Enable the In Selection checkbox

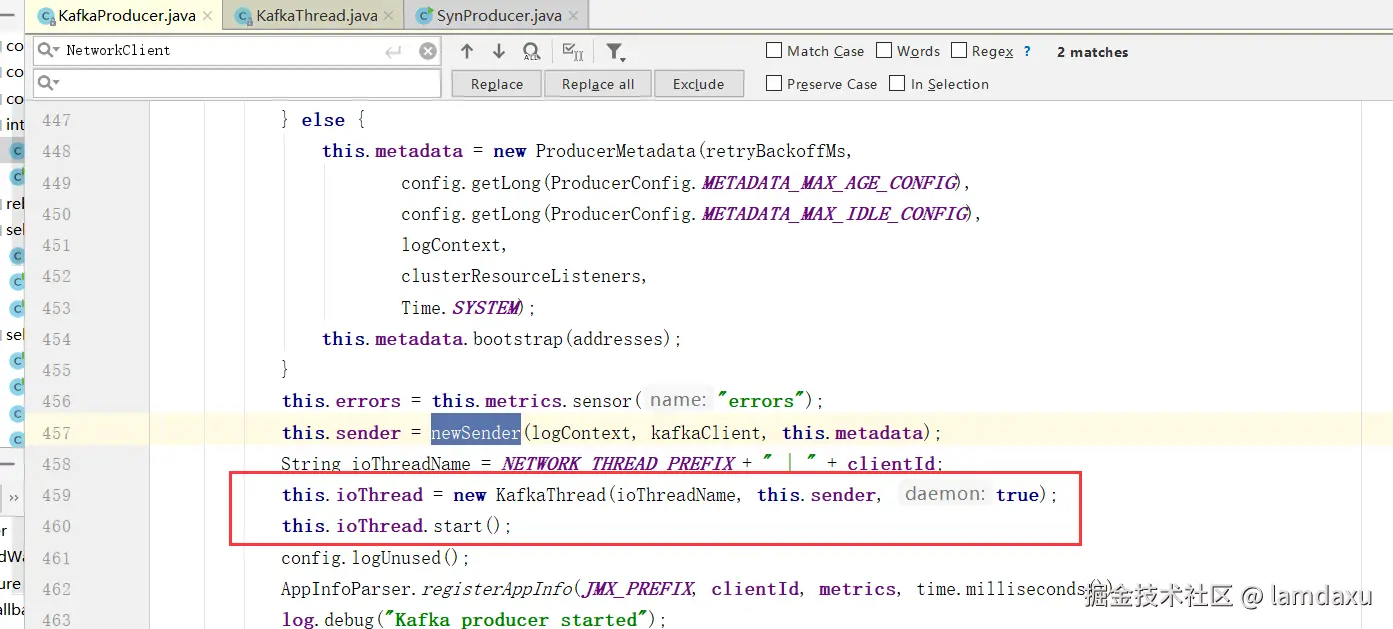[897, 83]
